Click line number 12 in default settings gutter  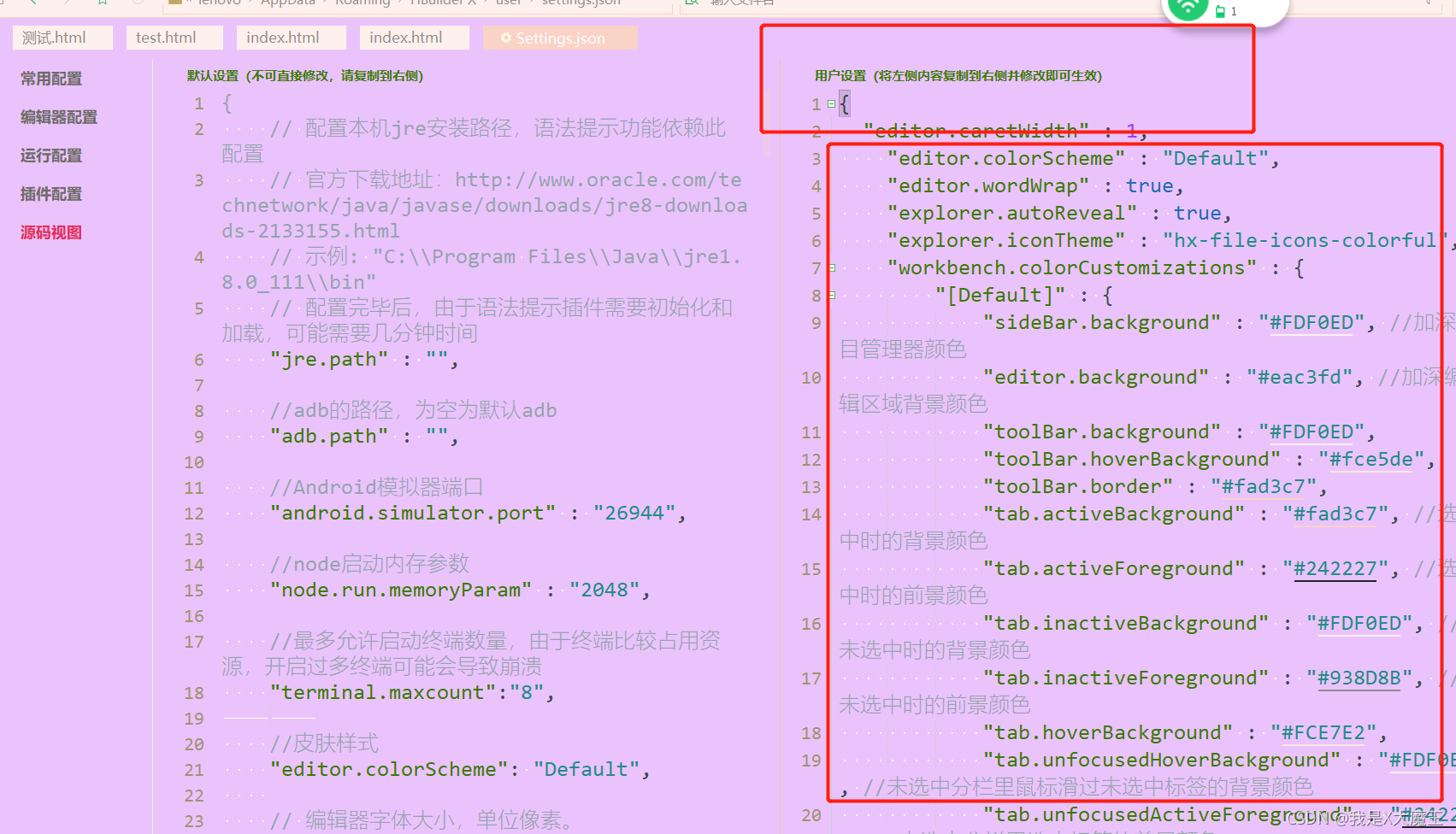coord(194,514)
